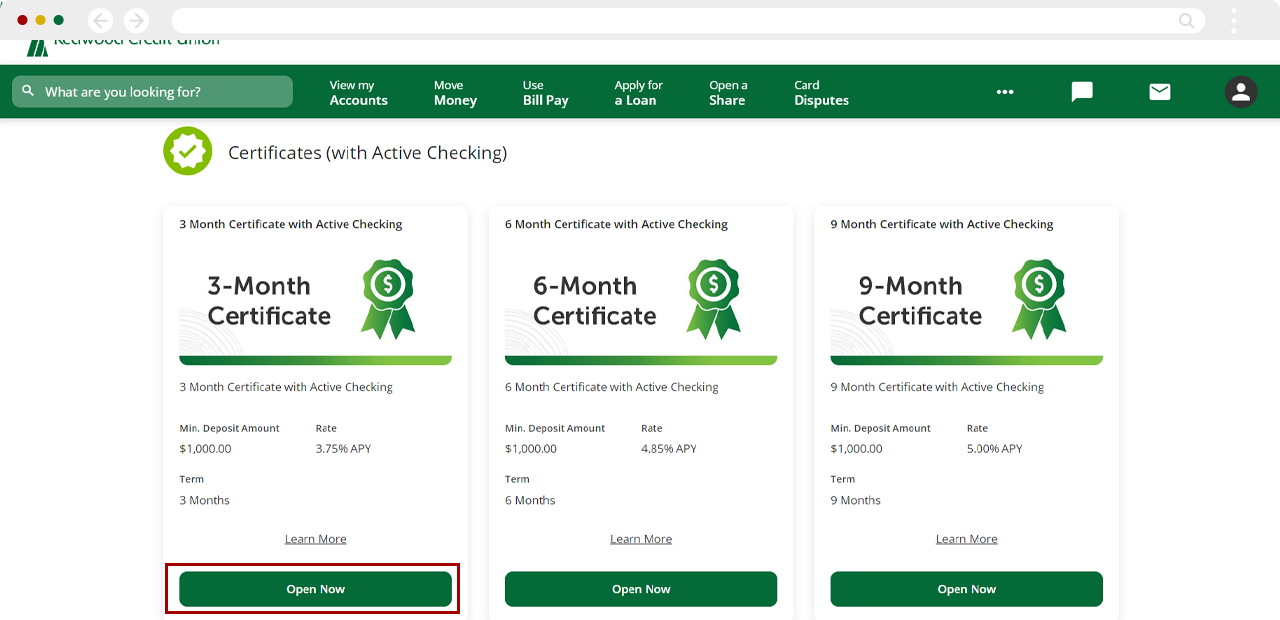Click the 3-Month Certificate ribbon badge image
The width and height of the screenshot is (1280, 620).
pyautogui.click(x=388, y=299)
